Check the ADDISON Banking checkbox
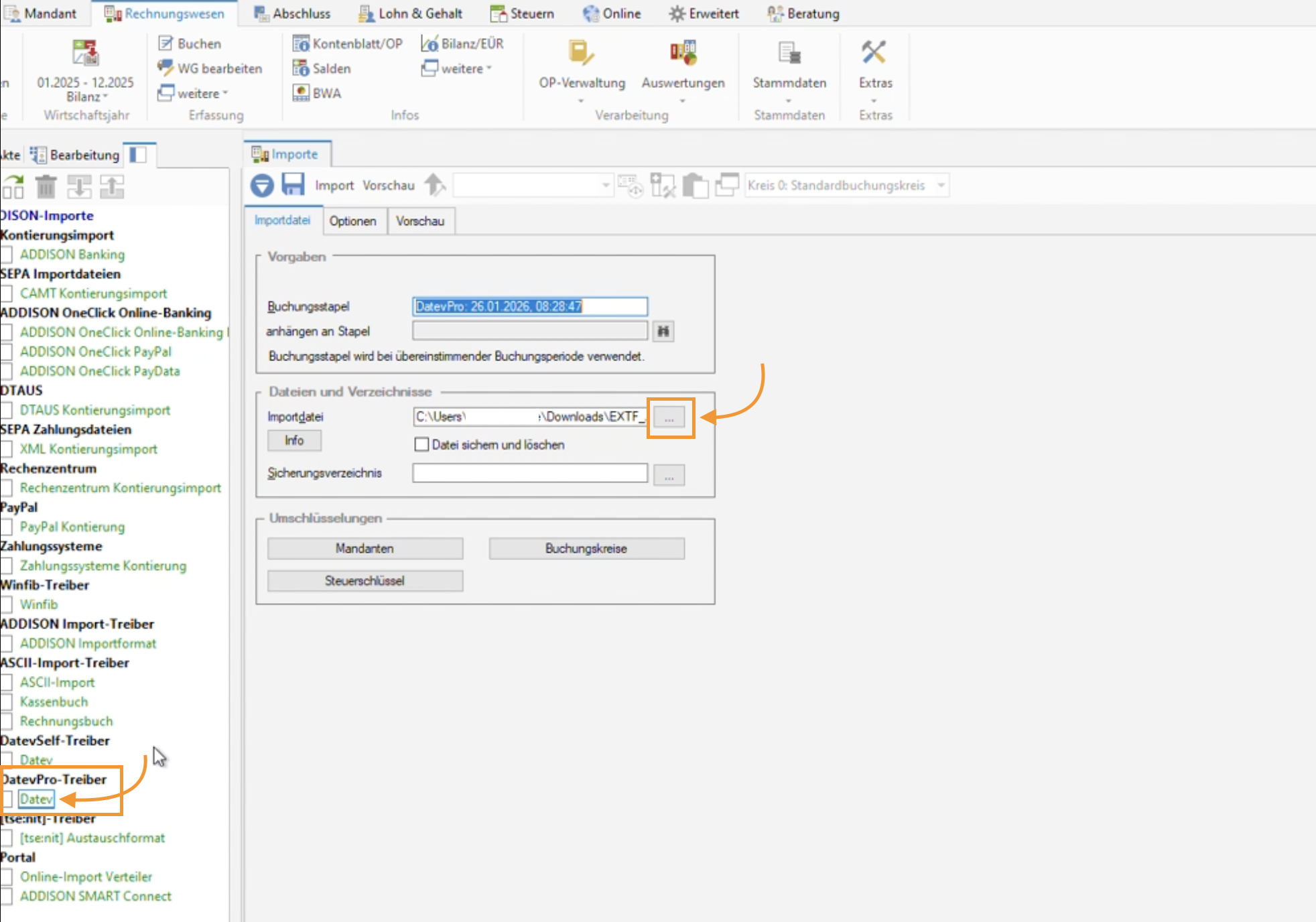Image resolution: width=1316 pixels, height=922 pixels. tap(7, 255)
